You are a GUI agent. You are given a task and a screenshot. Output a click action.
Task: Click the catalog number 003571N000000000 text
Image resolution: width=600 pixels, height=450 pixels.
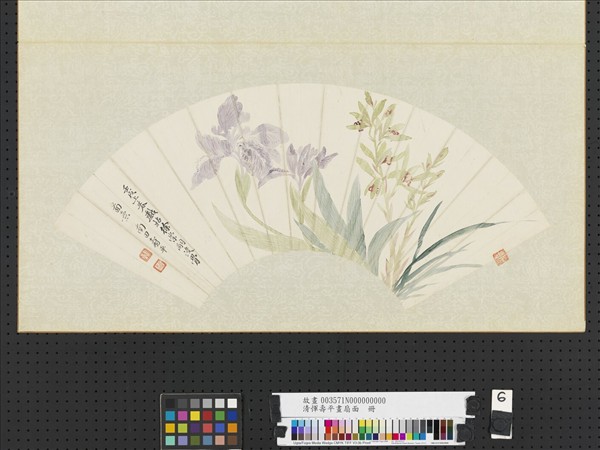345,400
